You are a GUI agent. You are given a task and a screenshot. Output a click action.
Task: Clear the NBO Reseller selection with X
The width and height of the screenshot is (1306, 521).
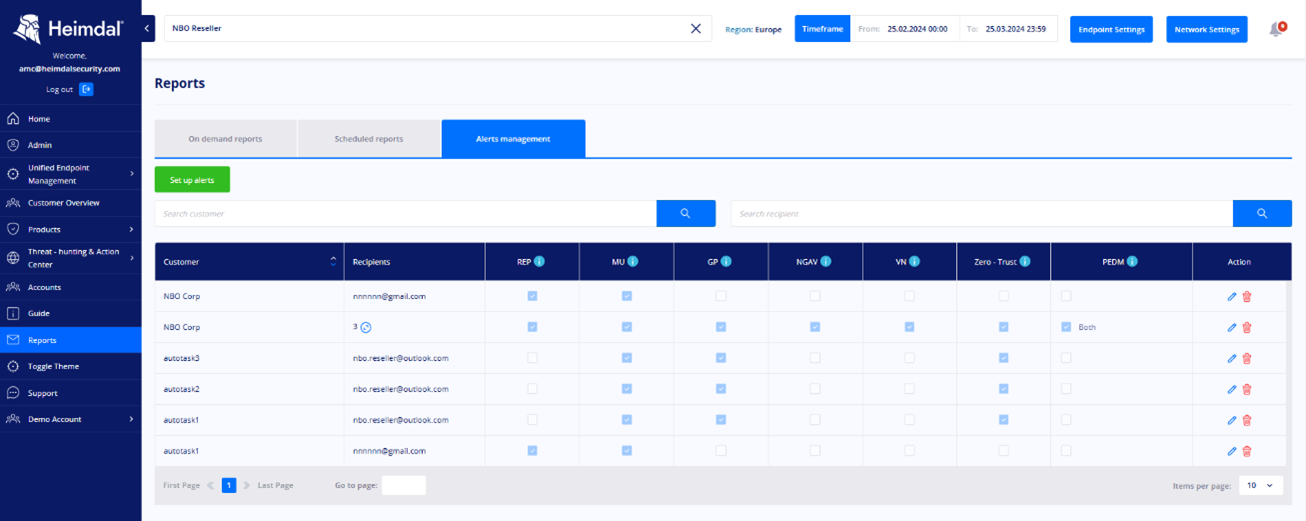click(x=696, y=28)
